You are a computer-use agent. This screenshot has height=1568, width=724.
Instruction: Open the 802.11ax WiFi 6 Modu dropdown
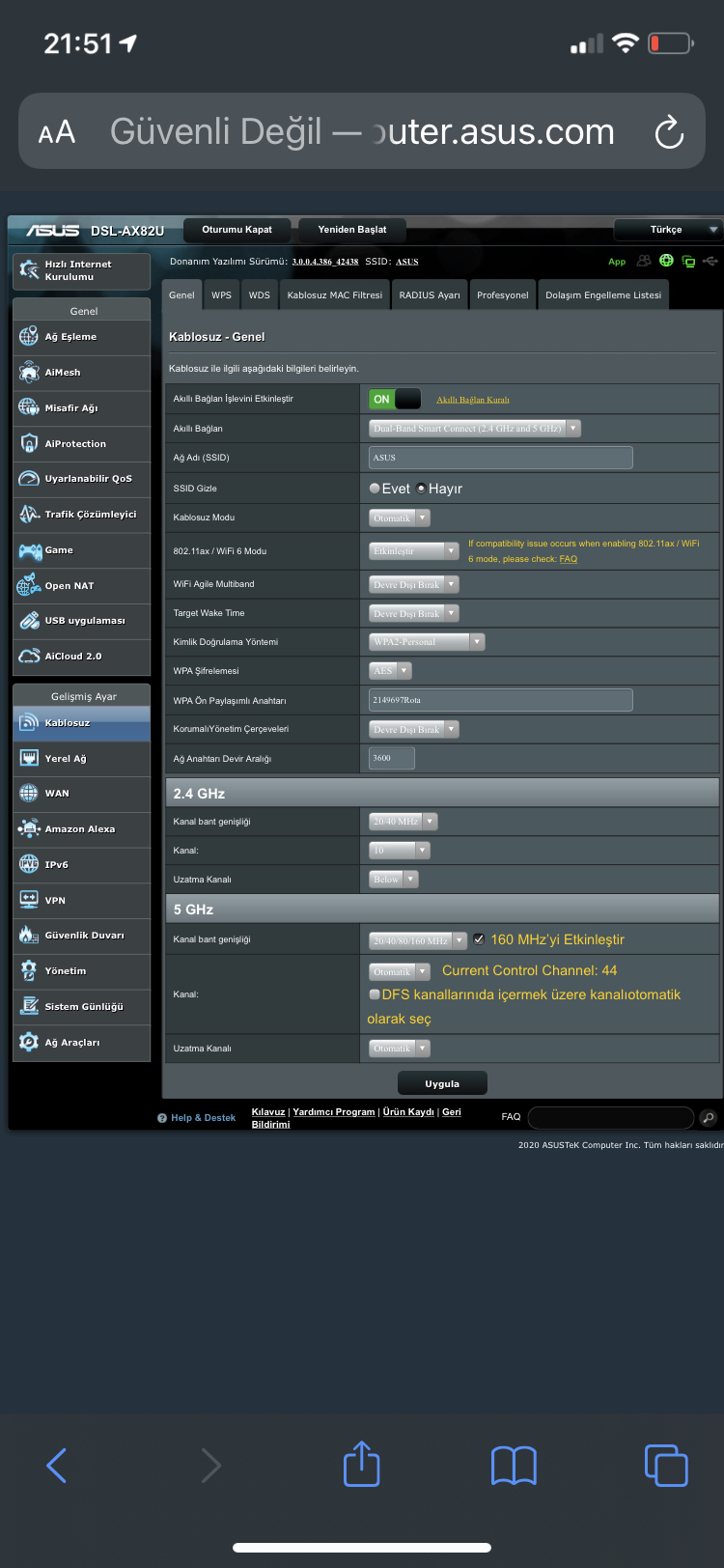pos(414,550)
